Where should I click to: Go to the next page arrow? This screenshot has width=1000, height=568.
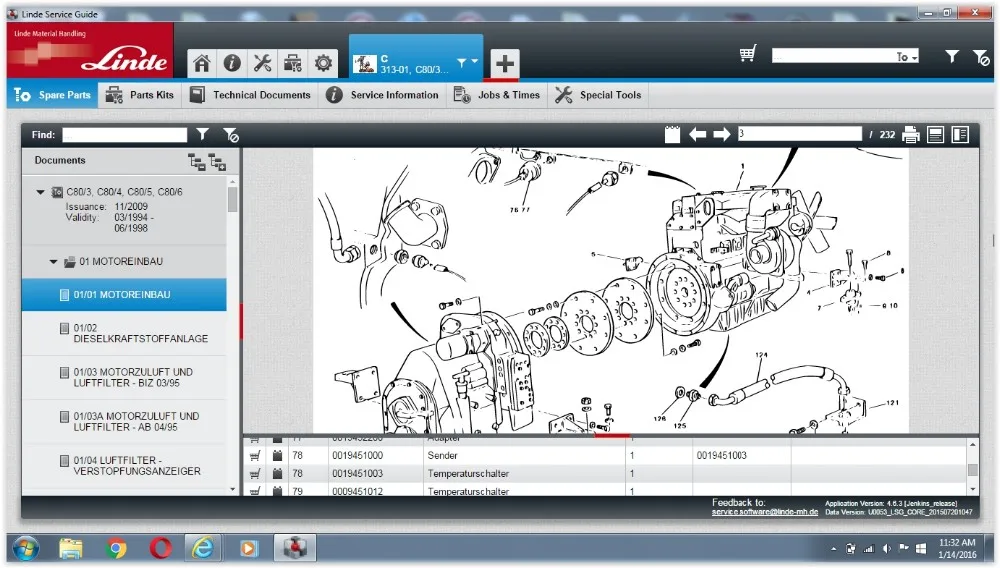[x=721, y=135]
